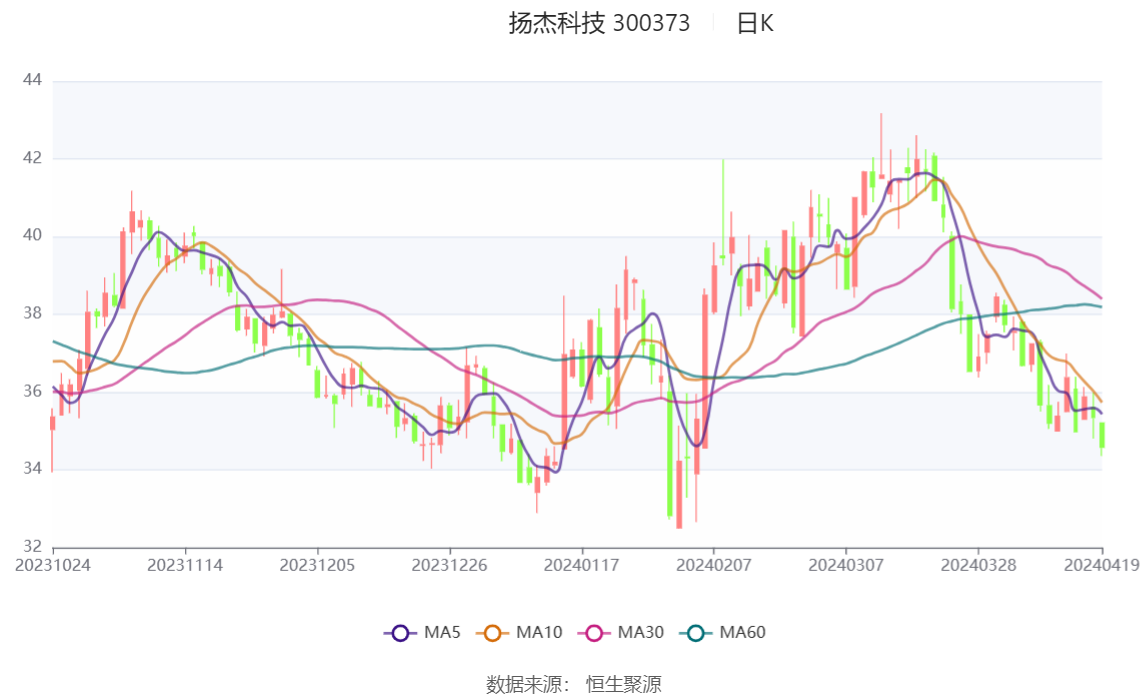The height and width of the screenshot is (699, 1148).
Task: Click the 36 price axis label
Action: (32, 391)
